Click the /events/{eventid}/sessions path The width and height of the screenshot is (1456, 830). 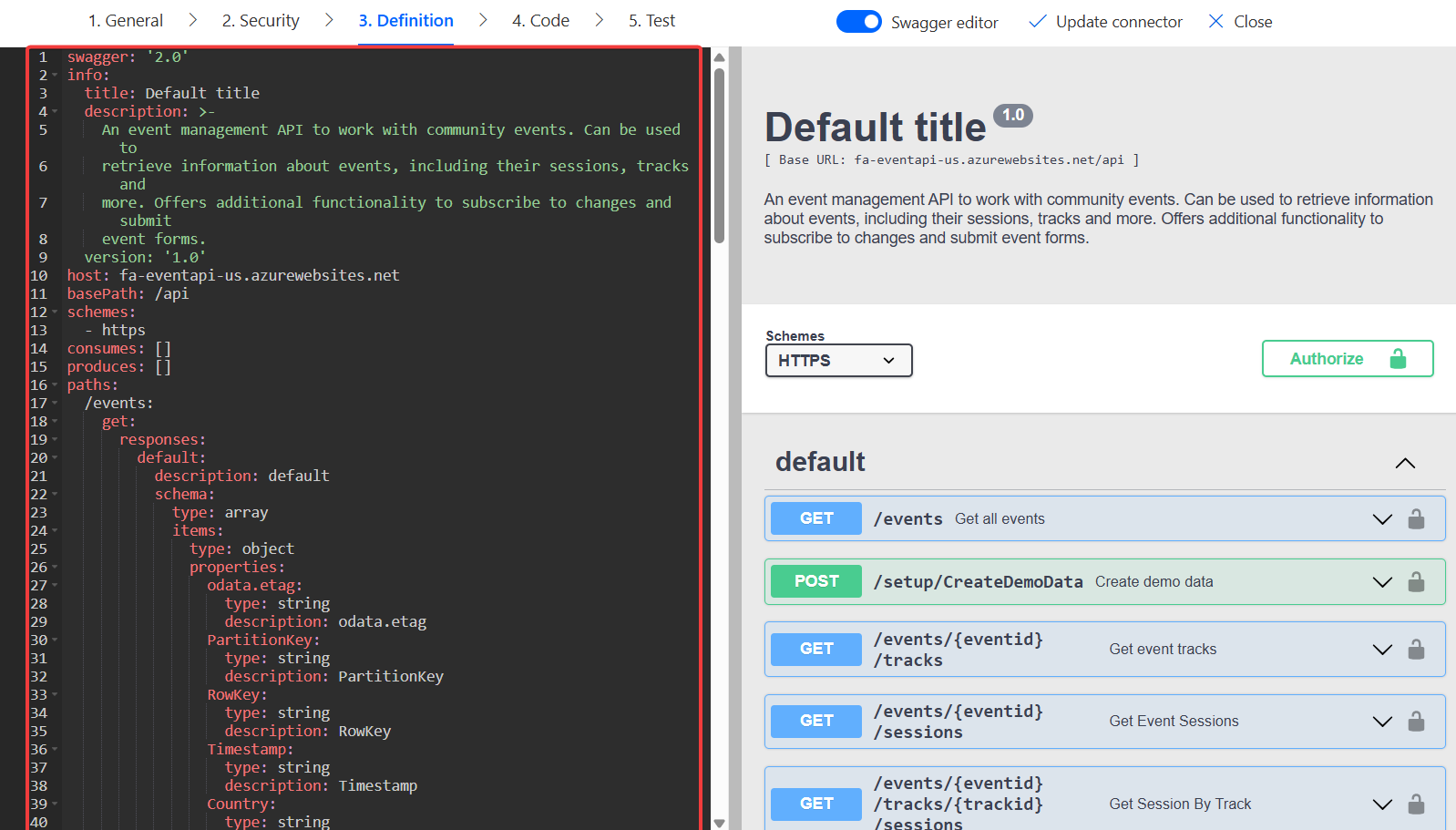[x=958, y=722]
